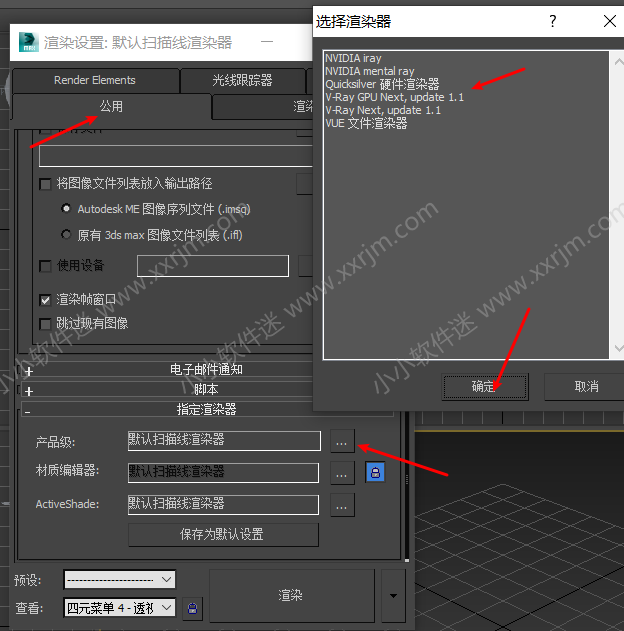Click the 保存为默认设置 button
Screen dimensions: 624x631
[222, 534]
